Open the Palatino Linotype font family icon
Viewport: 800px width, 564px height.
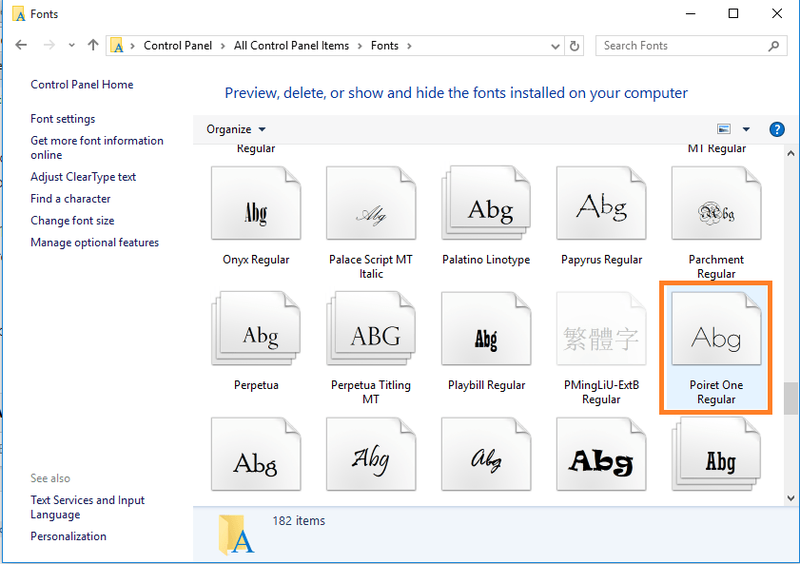point(486,203)
